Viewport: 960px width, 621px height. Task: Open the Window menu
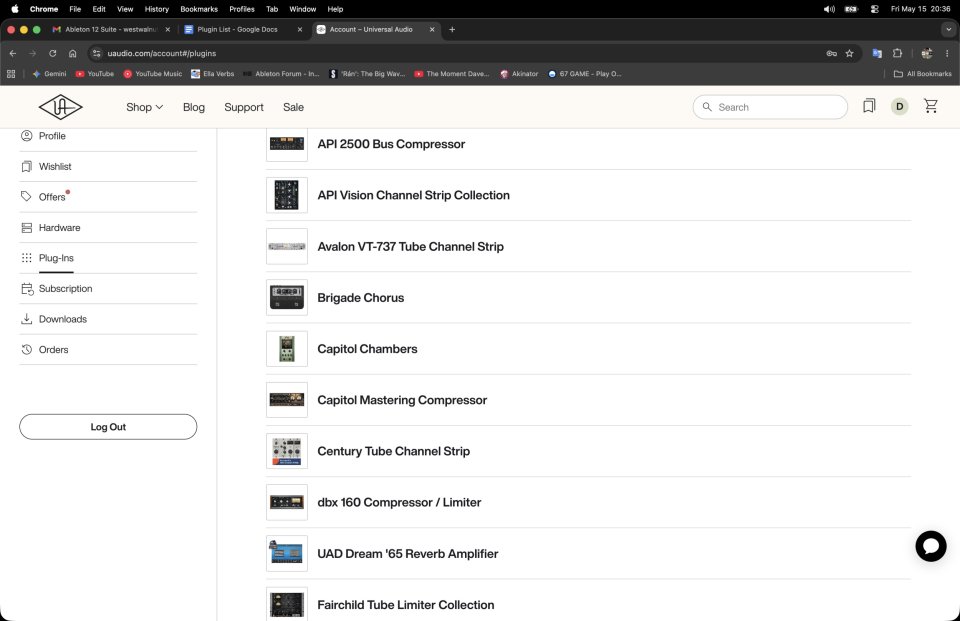[302, 9]
